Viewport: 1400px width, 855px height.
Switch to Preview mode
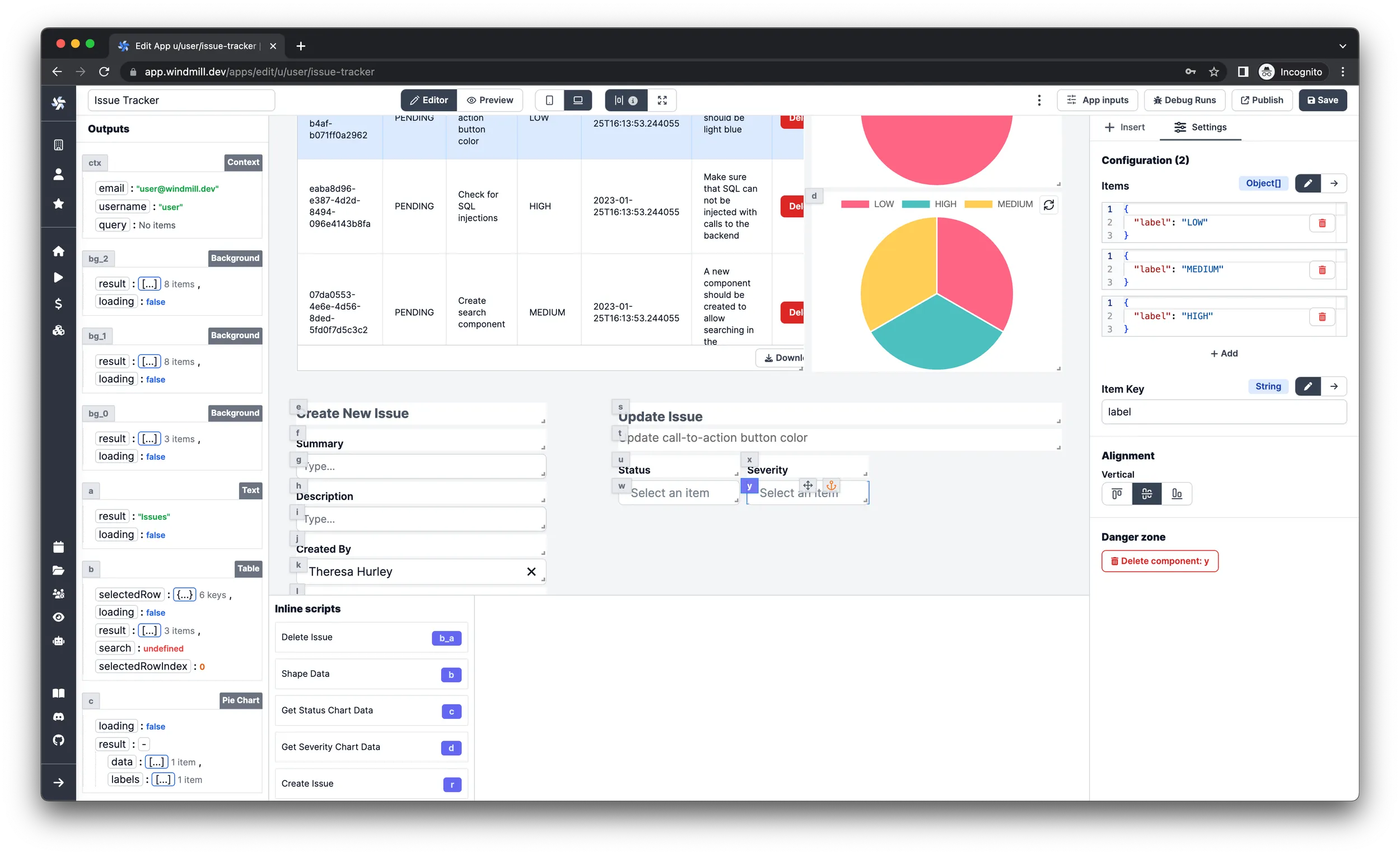coord(490,100)
